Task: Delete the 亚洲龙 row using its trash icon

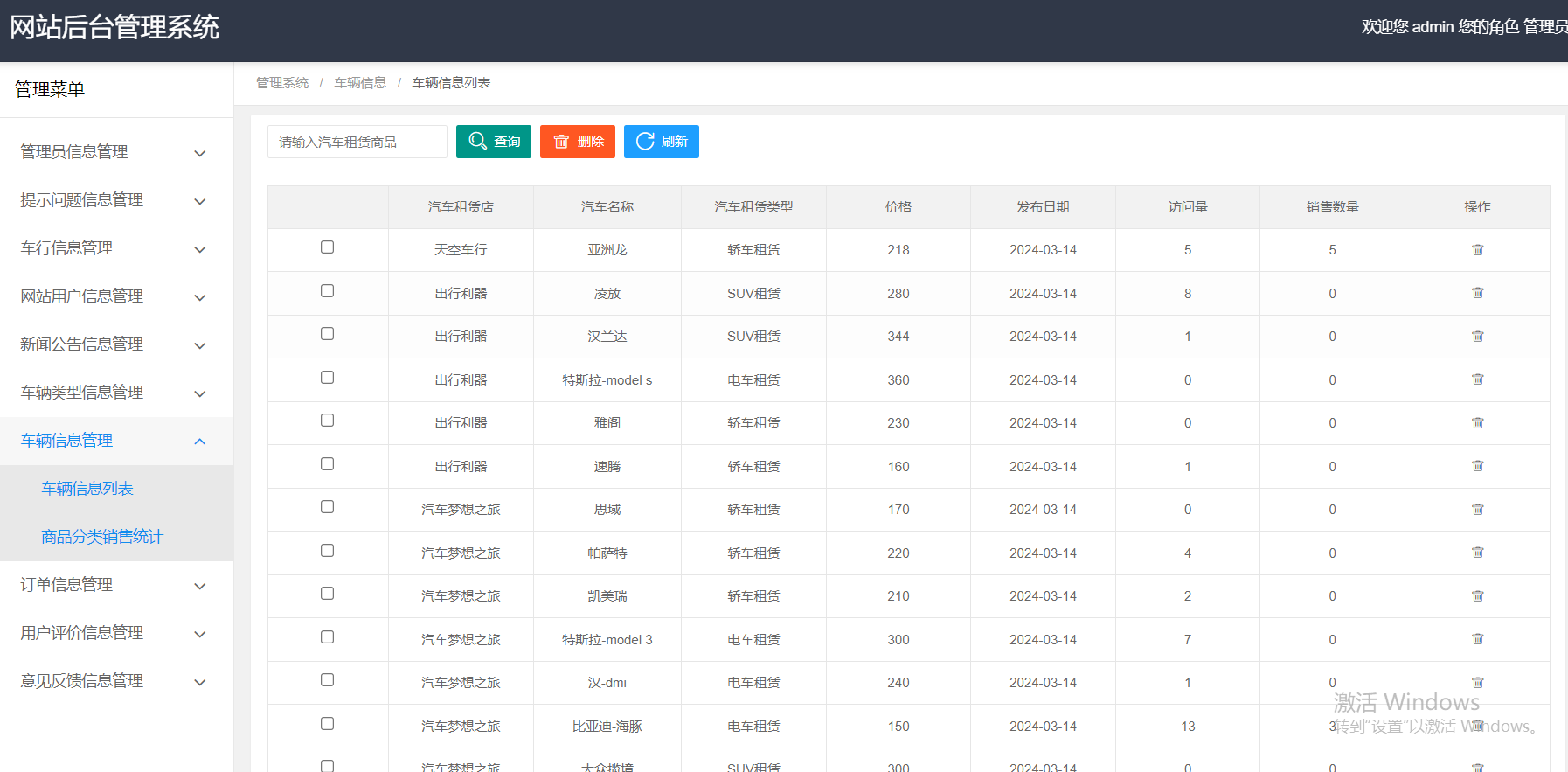Action: 1477,250
